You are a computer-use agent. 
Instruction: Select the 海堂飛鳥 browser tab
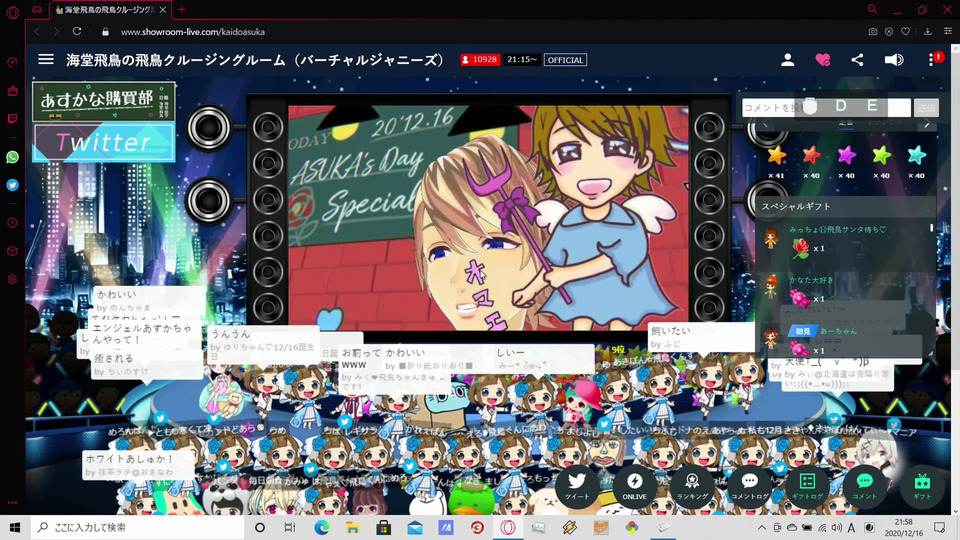[x=109, y=10]
